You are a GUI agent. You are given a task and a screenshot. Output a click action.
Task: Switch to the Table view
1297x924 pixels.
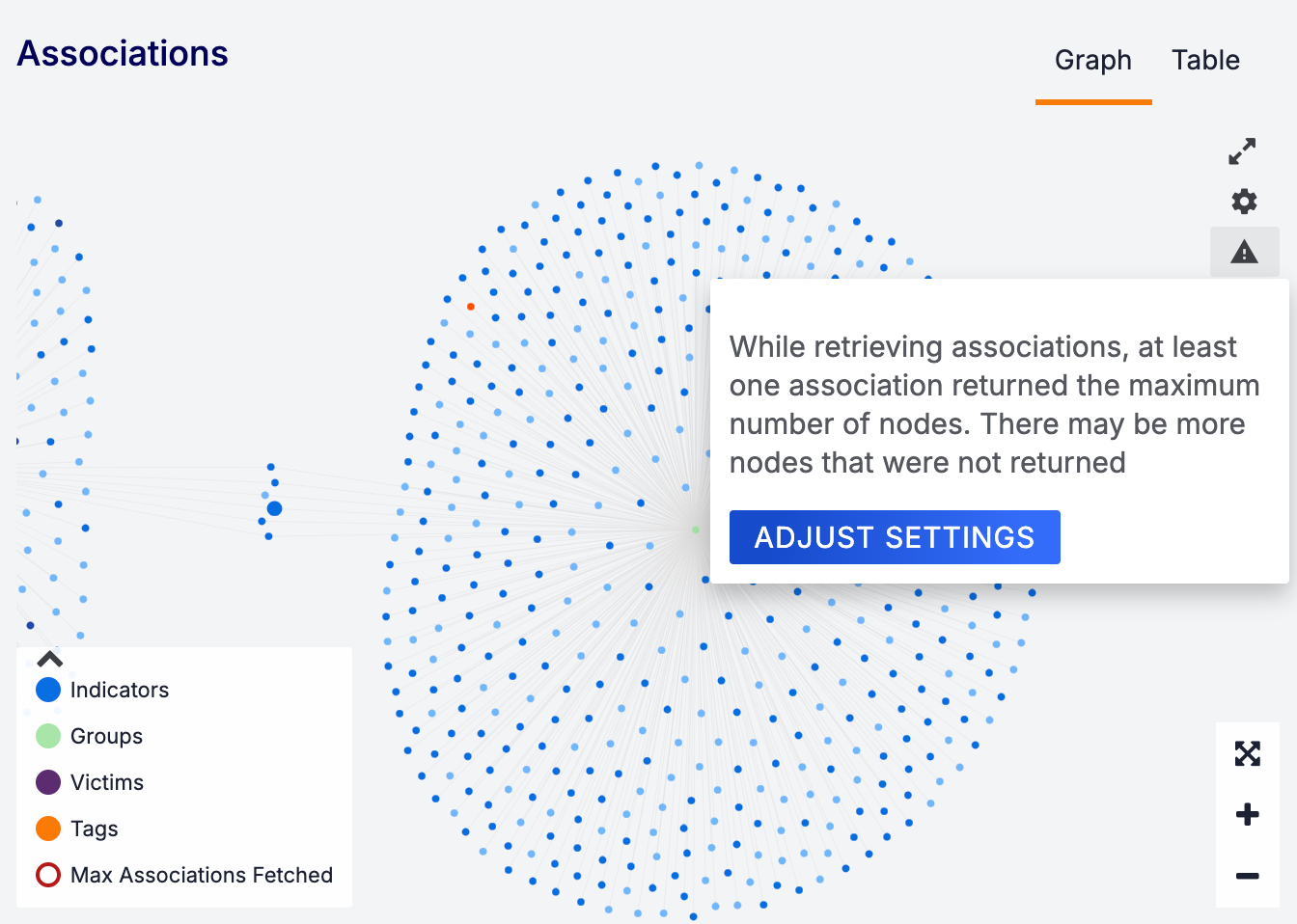click(x=1205, y=60)
